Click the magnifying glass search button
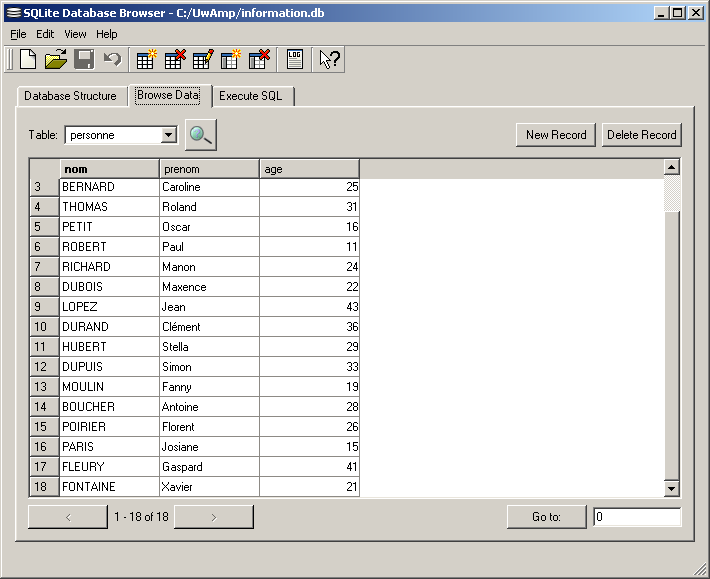This screenshot has width=710, height=579. (201, 135)
